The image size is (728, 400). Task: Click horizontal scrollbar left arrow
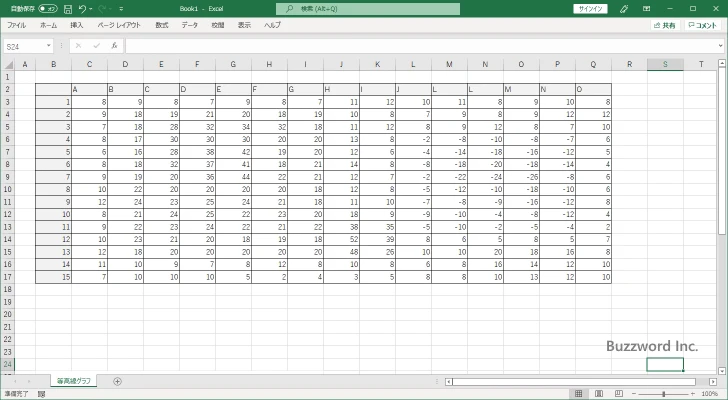click(448, 381)
